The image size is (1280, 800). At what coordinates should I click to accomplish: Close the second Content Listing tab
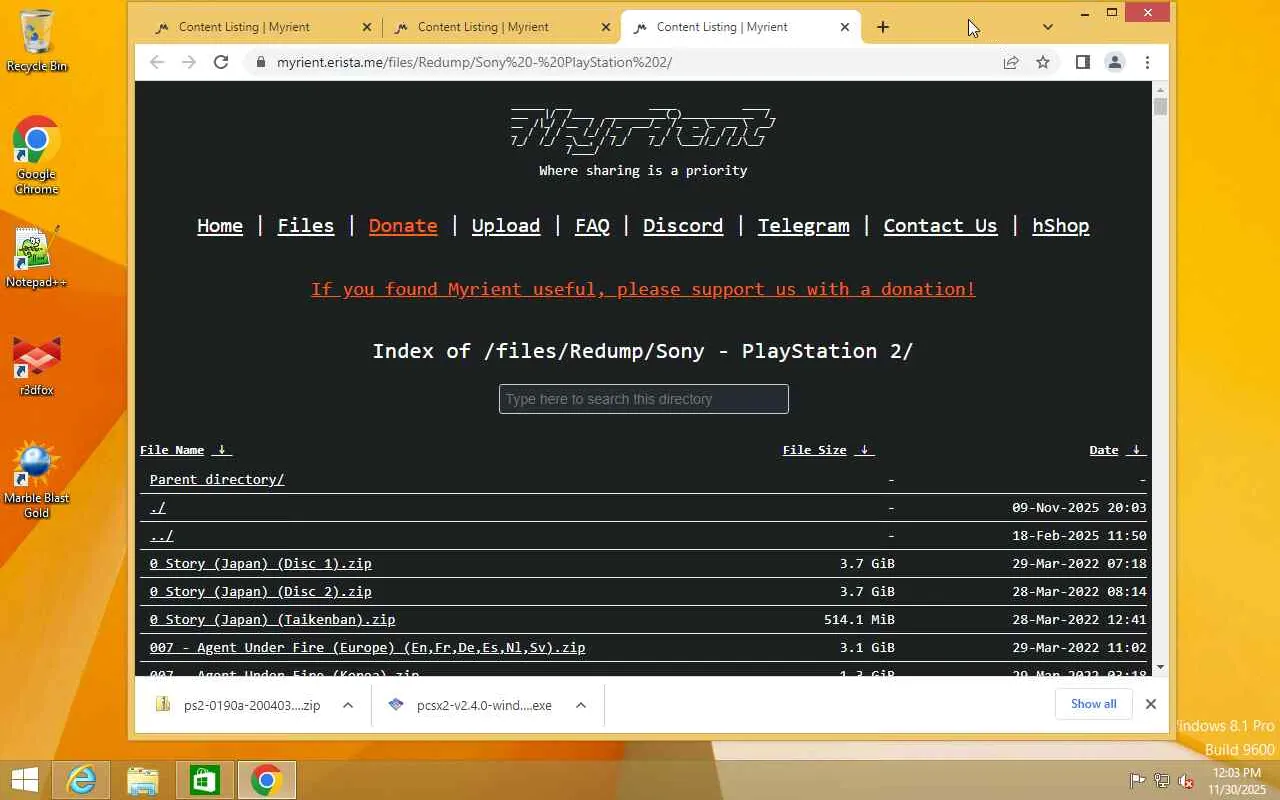[606, 27]
